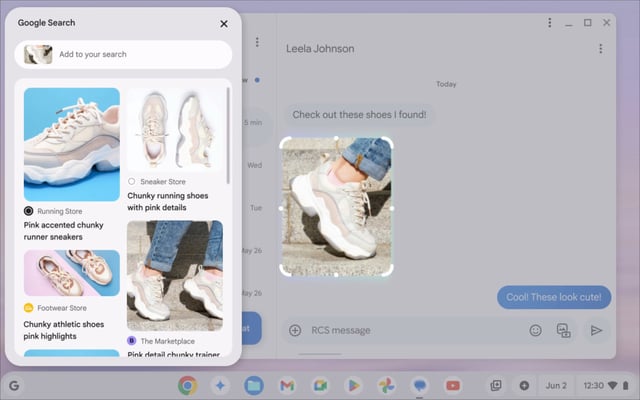Screen dimensions: 640x400
Task: Open The Marketplace jeans and sneakers image
Action: click(x=175, y=276)
